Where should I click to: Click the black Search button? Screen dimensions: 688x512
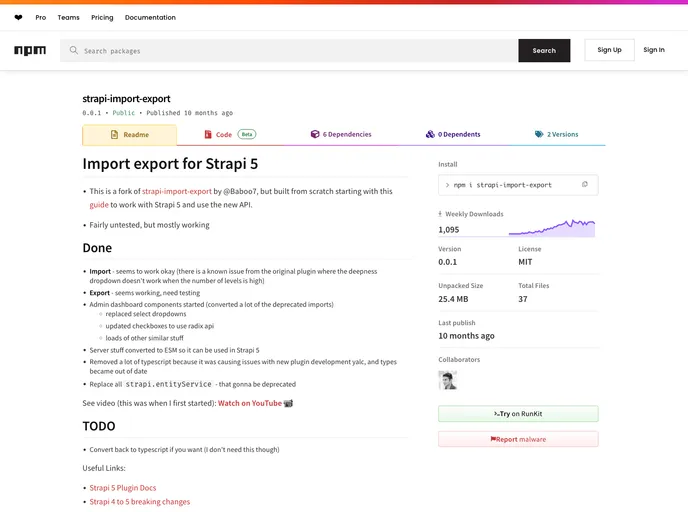tap(544, 50)
